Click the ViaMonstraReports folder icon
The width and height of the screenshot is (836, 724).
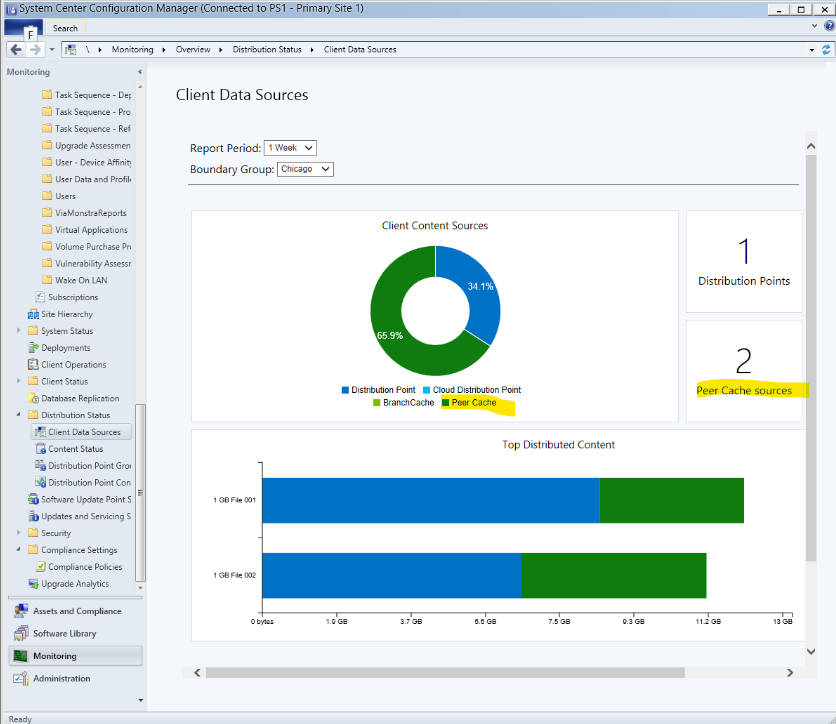coord(47,213)
